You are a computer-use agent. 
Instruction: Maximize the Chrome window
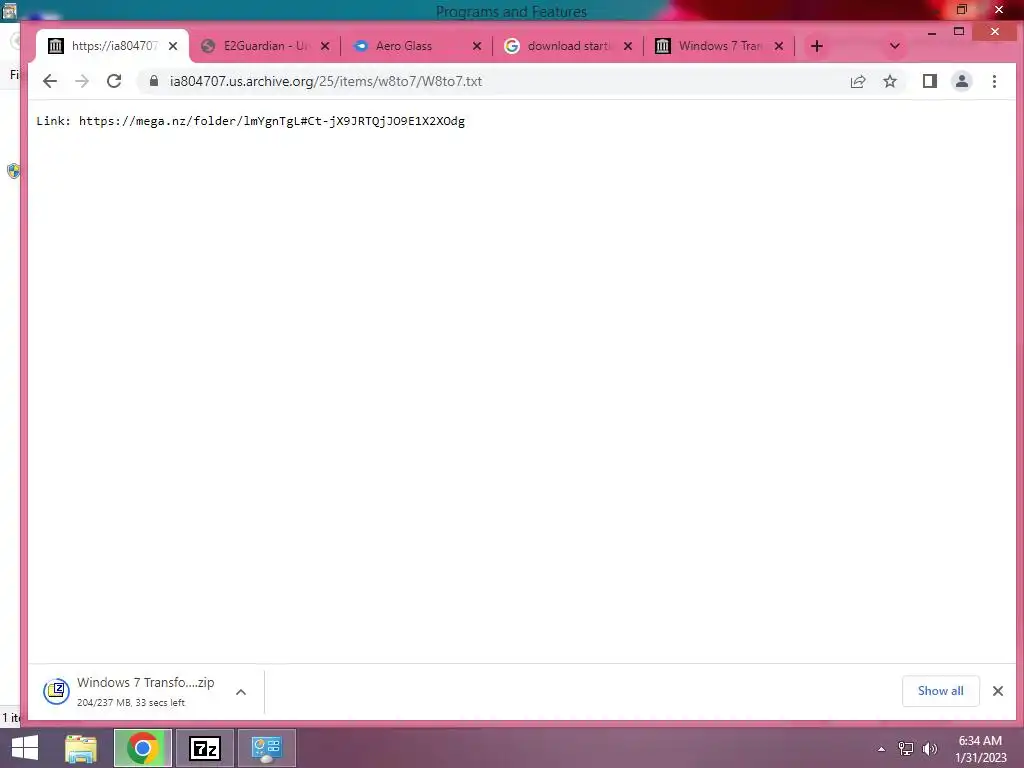tap(959, 31)
